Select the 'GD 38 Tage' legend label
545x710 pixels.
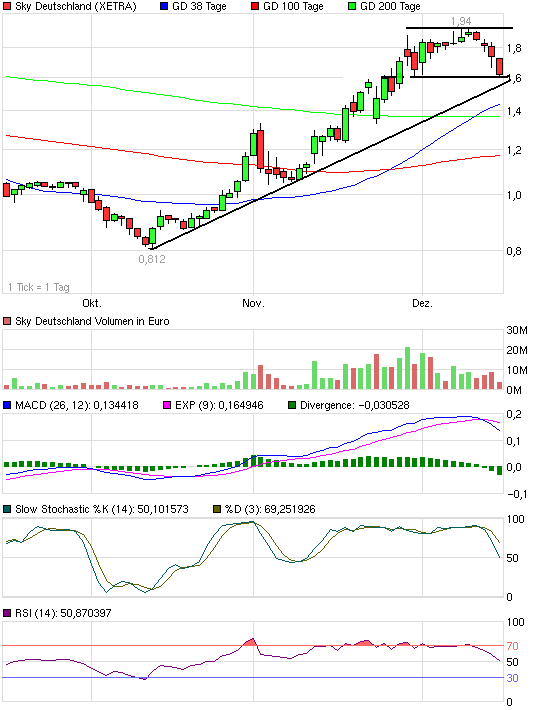pos(199,6)
